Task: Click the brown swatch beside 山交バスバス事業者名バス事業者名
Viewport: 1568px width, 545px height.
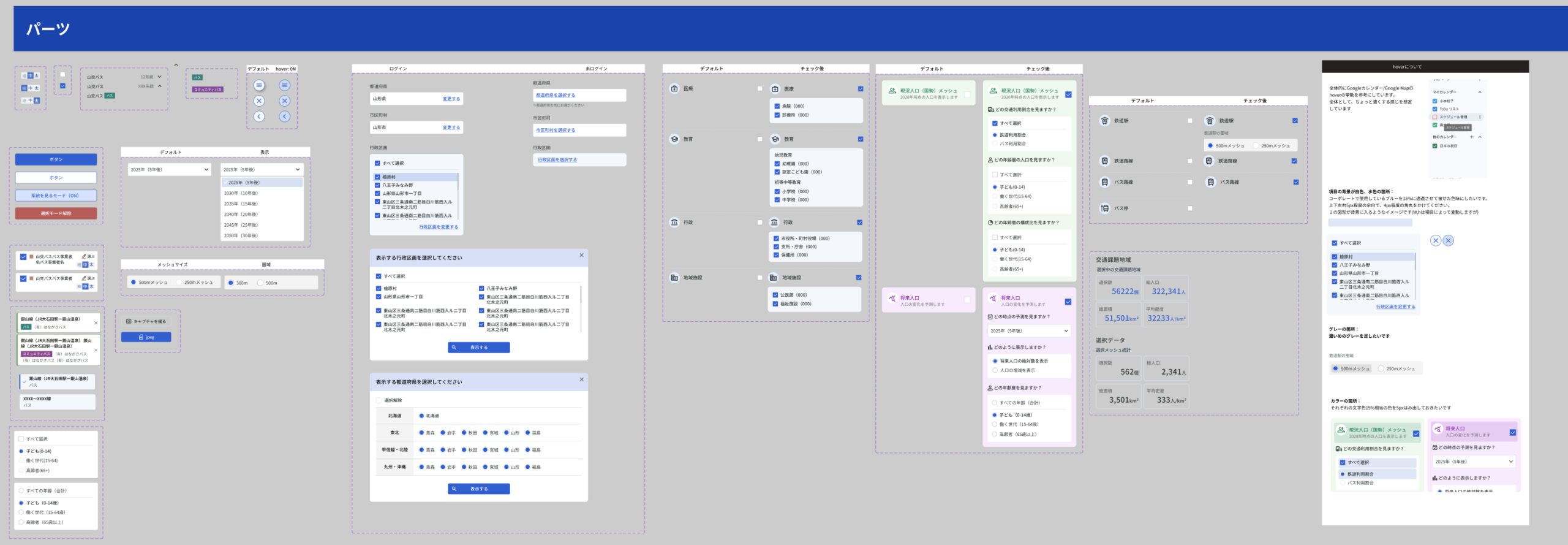Action: point(31,257)
